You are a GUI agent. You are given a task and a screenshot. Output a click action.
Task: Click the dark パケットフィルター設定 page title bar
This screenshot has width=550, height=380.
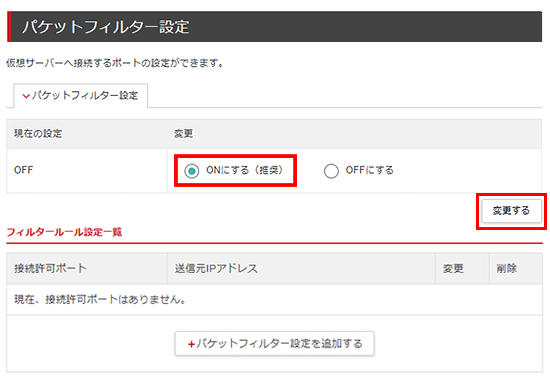pyautogui.click(x=274, y=27)
